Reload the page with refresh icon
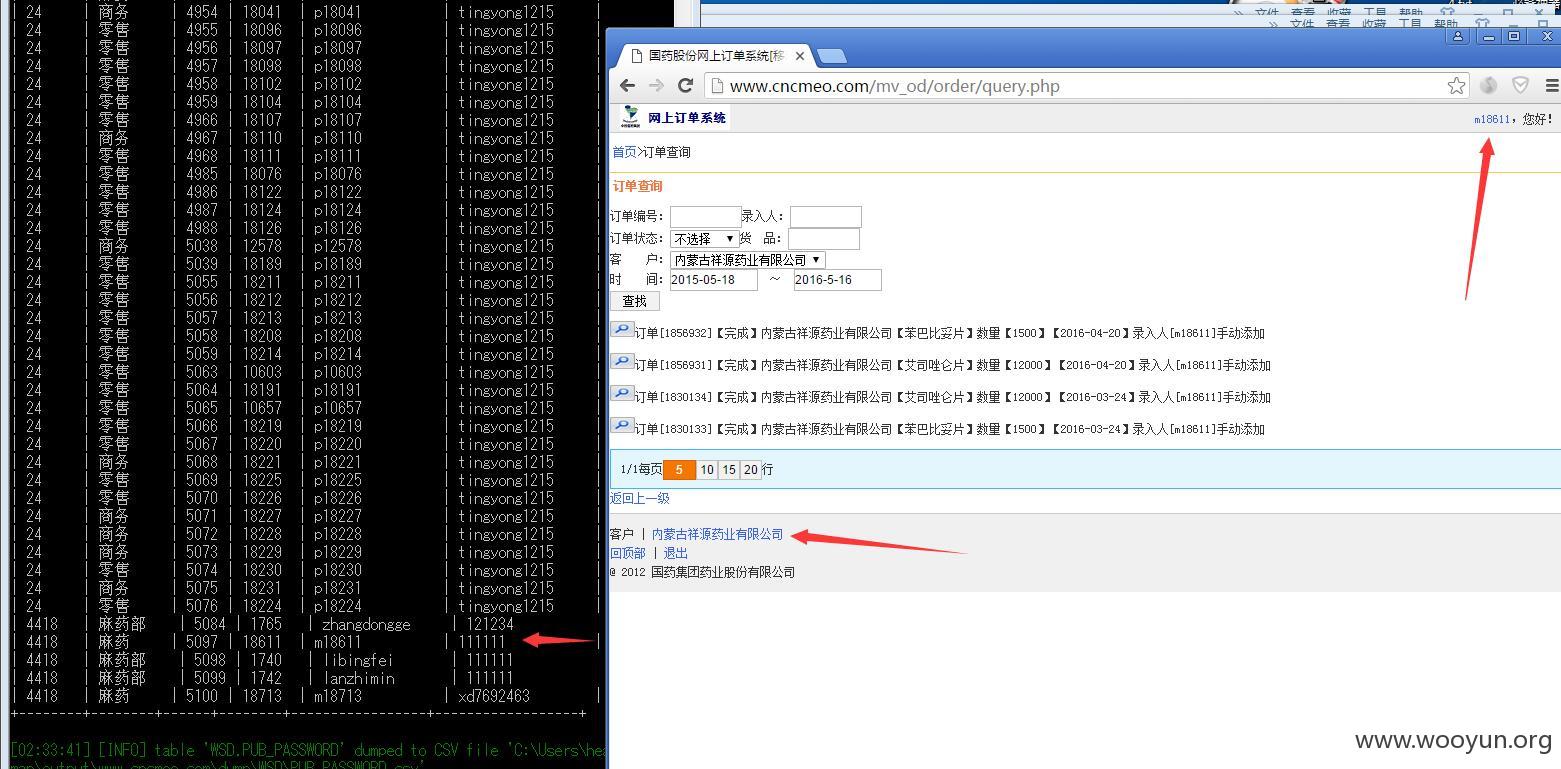Screen dimensions: 1561x769 [x=685, y=86]
